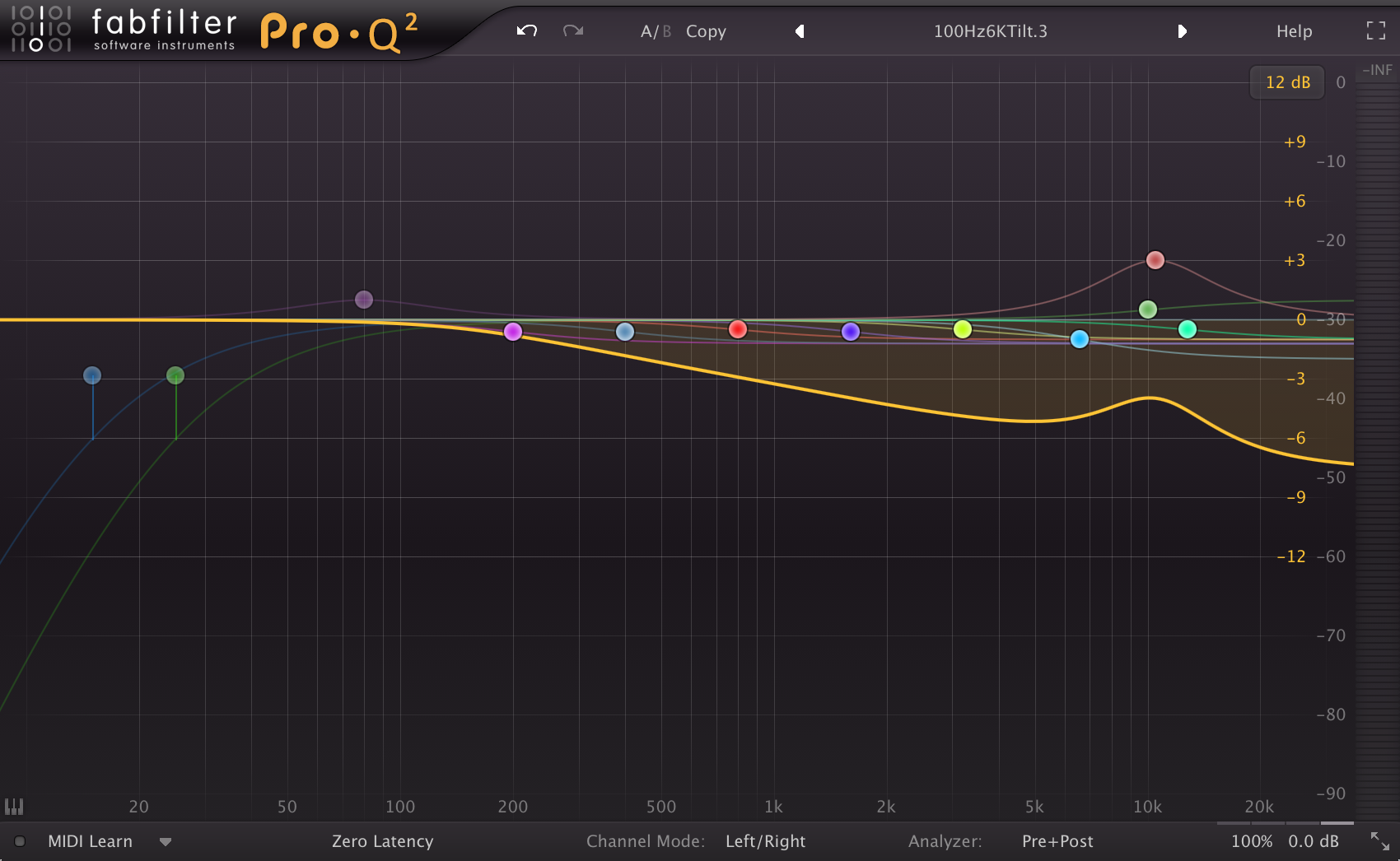Click the resize interface corner icon
The image size is (1400, 861).
[1379, 841]
